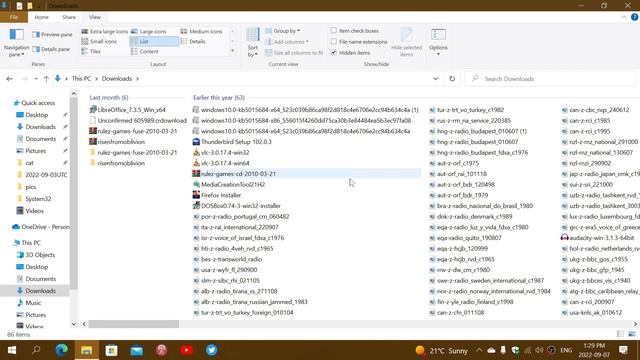This screenshot has height=360, width=640.
Task: Open folder Options
Action: tap(438, 42)
